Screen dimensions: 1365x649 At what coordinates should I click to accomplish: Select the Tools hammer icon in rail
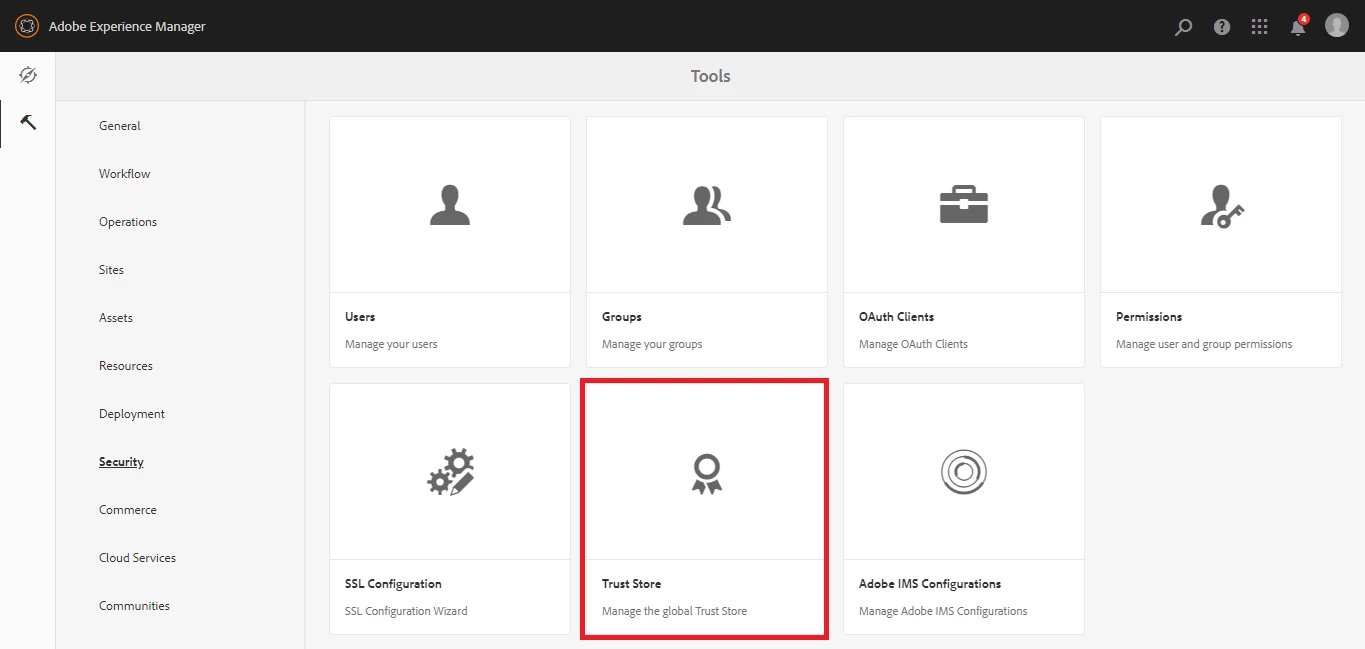[28, 123]
